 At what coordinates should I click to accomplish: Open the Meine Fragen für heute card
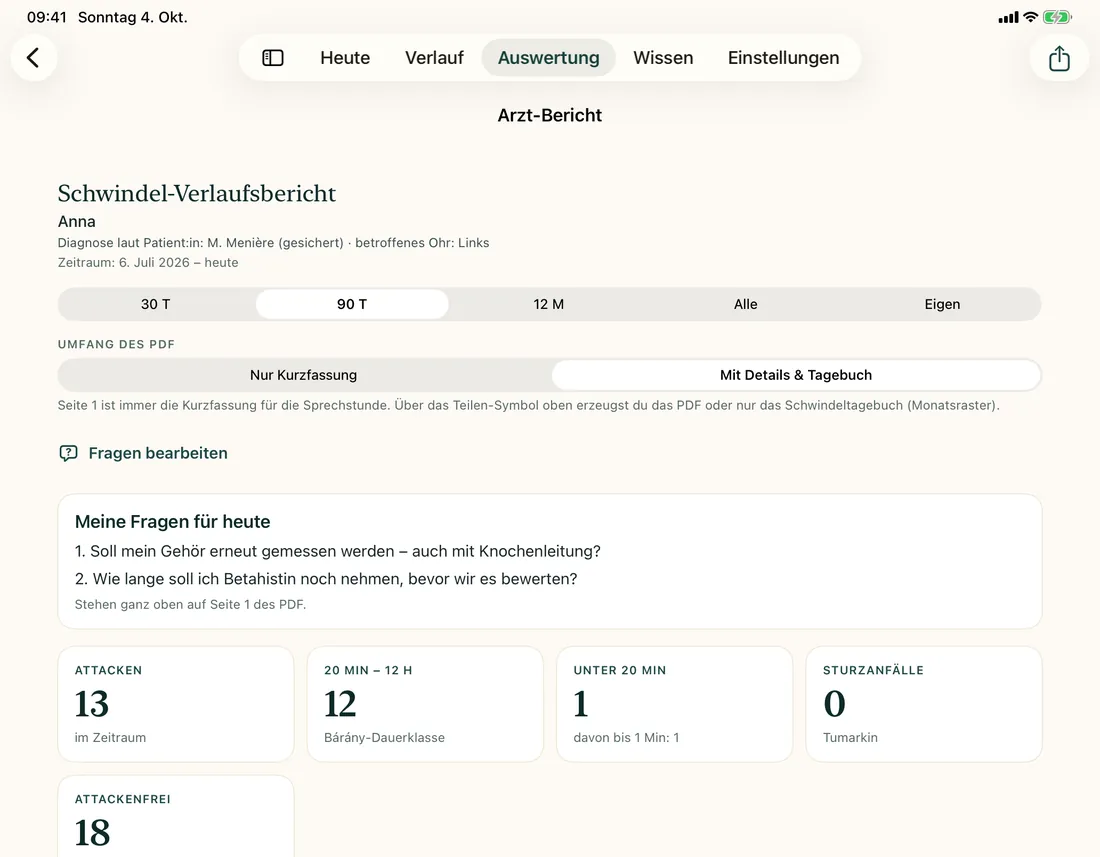pyautogui.click(x=549, y=561)
